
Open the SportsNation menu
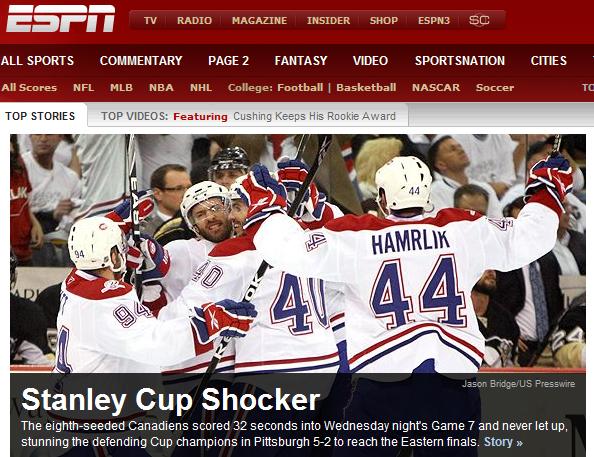[x=460, y=61]
